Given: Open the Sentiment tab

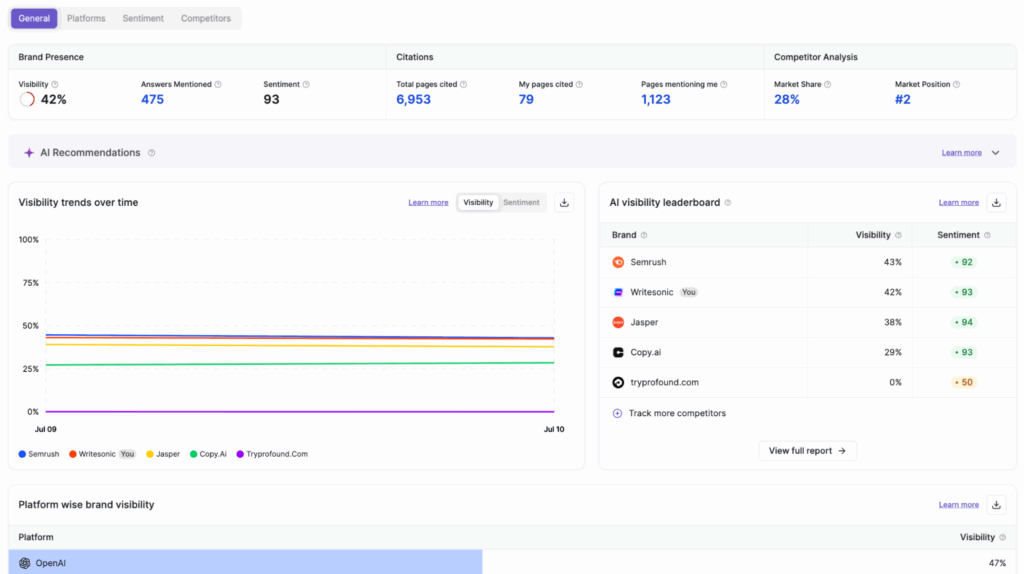Looking at the screenshot, I should click(143, 18).
